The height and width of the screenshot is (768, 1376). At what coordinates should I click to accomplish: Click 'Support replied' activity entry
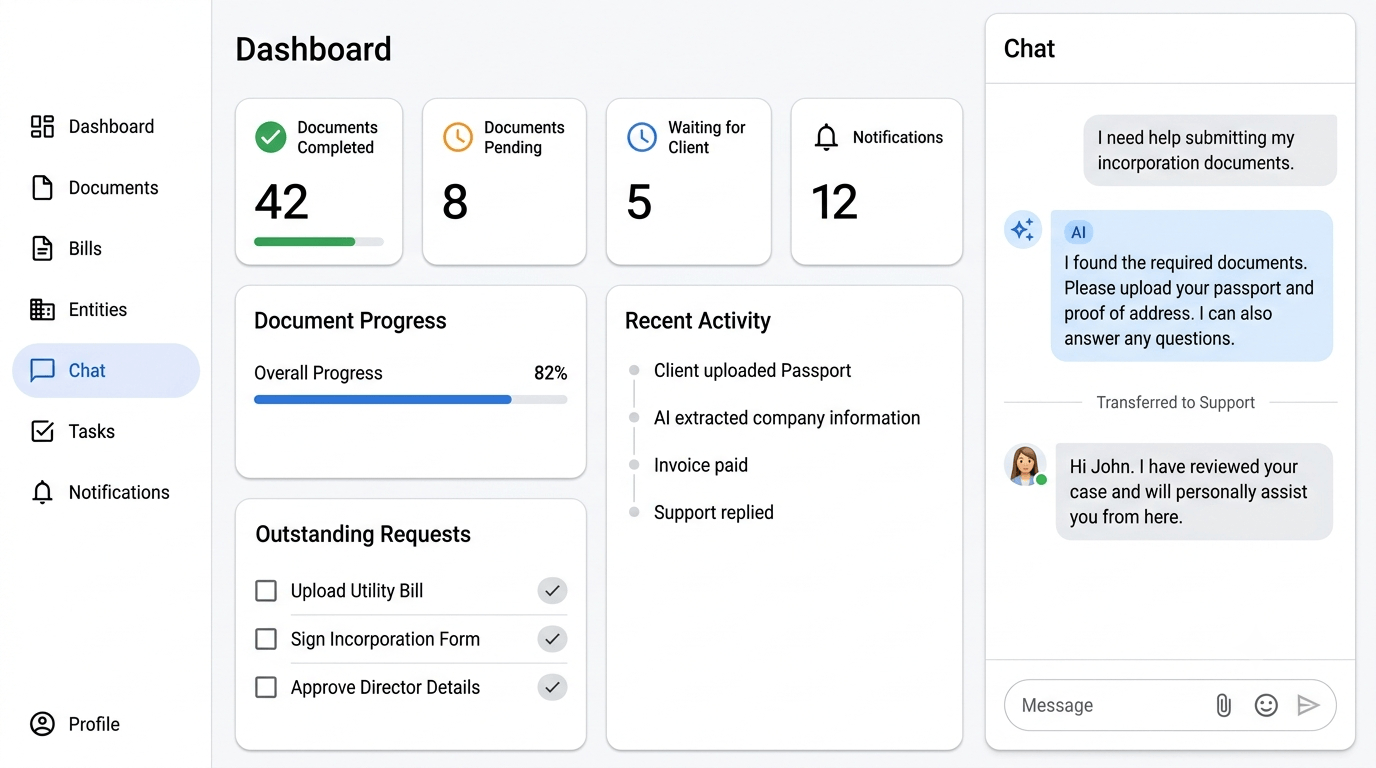(x=714, y=512)
